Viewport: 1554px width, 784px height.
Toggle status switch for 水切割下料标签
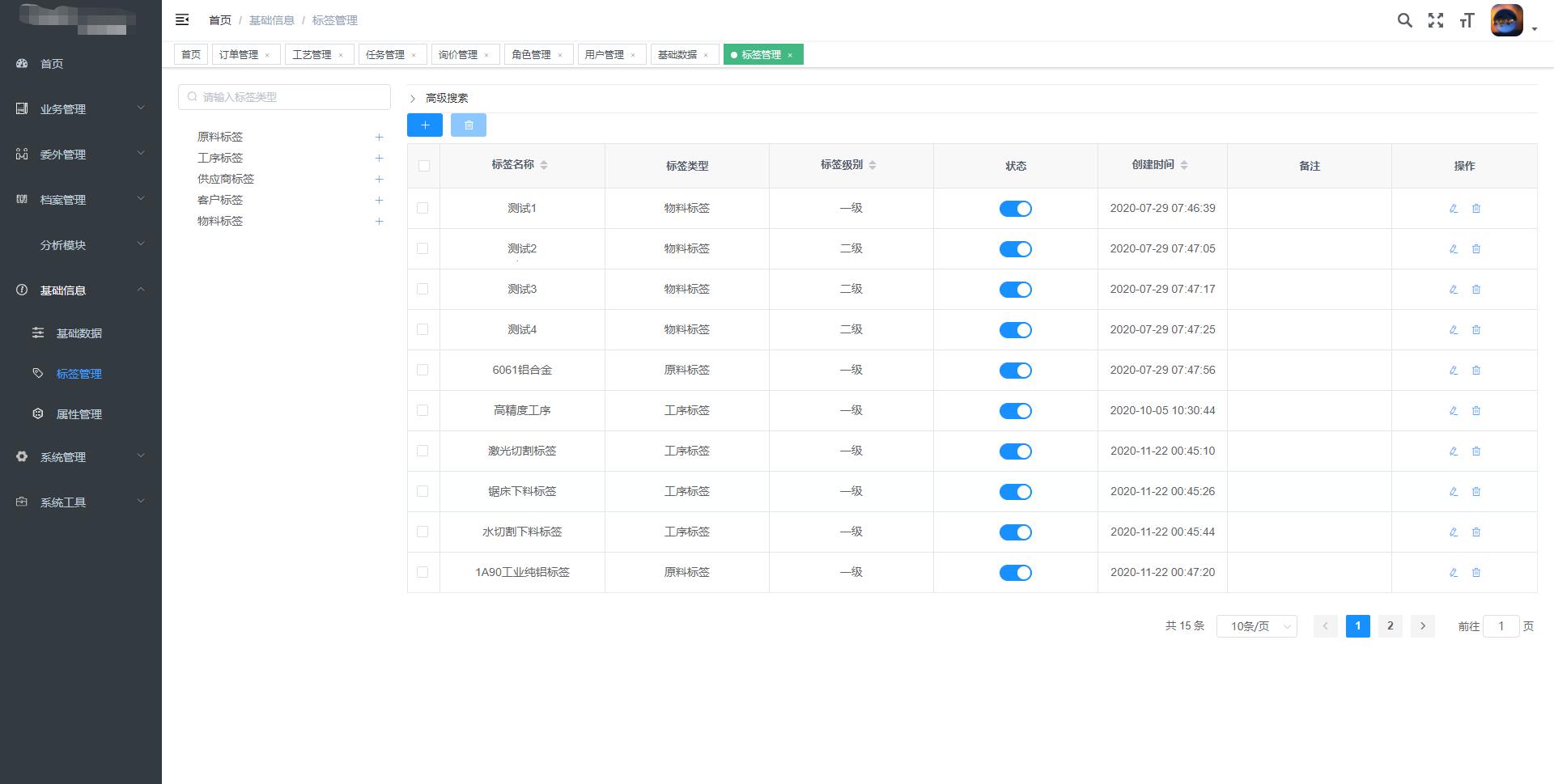click(x=1015, y=532)
